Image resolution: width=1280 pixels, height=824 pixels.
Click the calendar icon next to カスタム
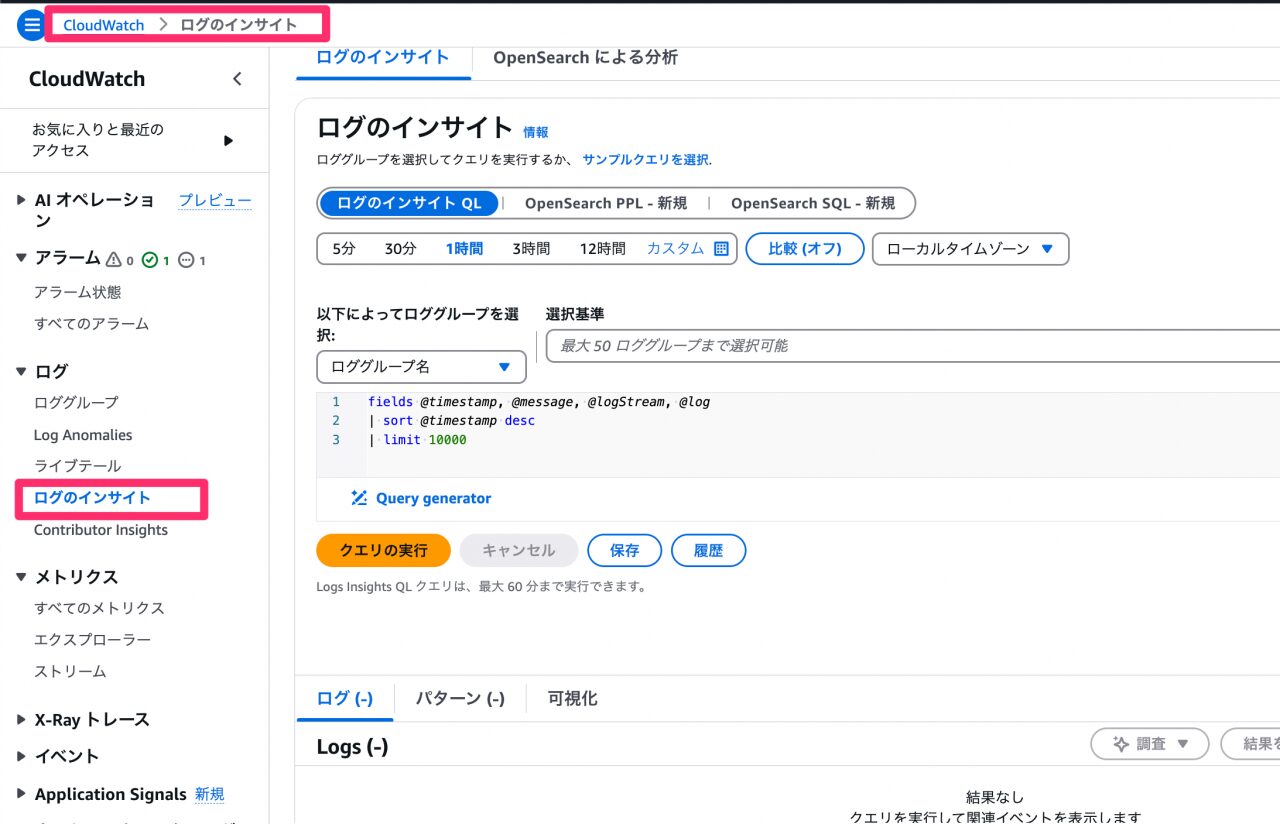[721, 249]
